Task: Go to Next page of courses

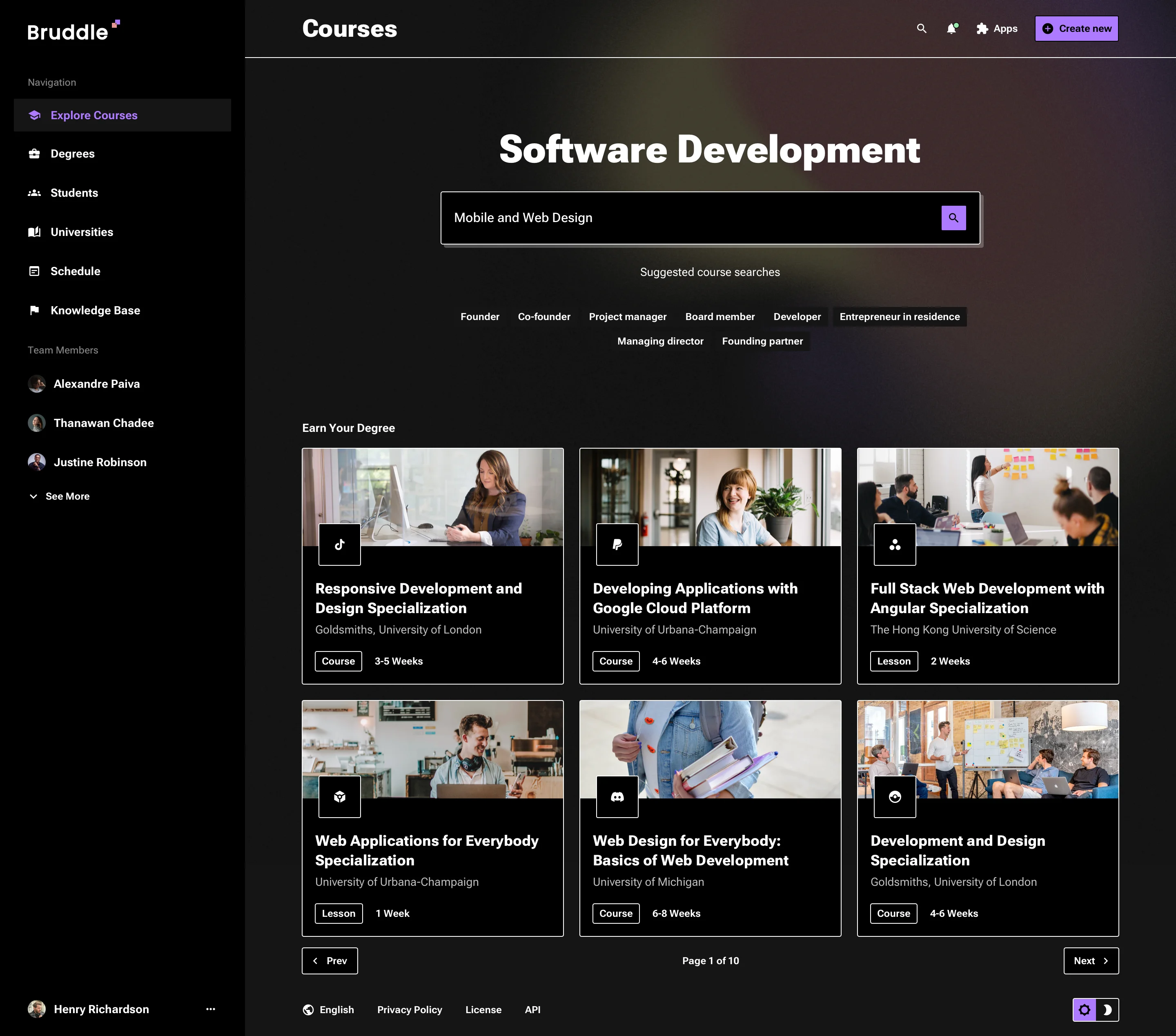Action: (1091, 960)
